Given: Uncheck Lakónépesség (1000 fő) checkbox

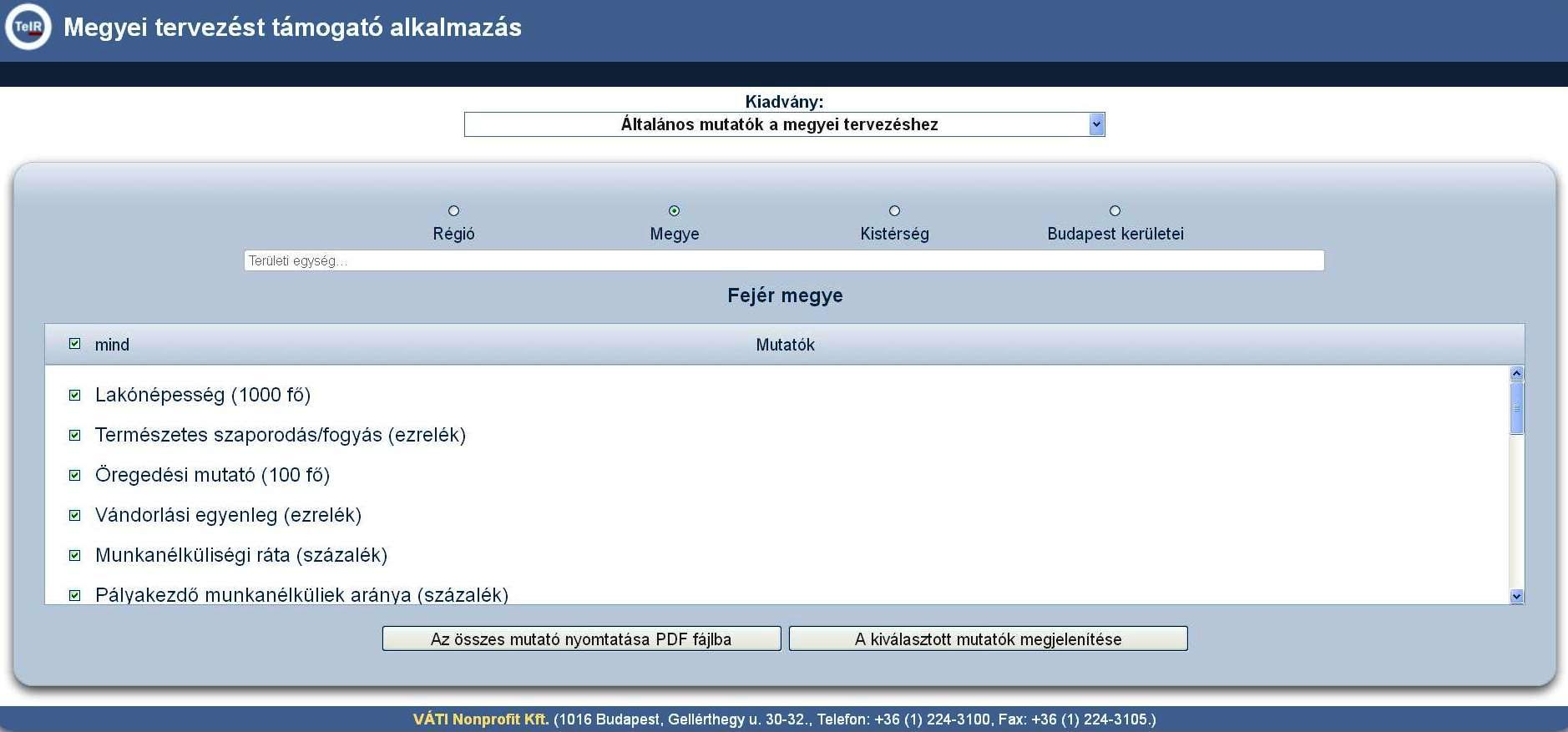Looking at the screenshot, I should click(75, 395).
